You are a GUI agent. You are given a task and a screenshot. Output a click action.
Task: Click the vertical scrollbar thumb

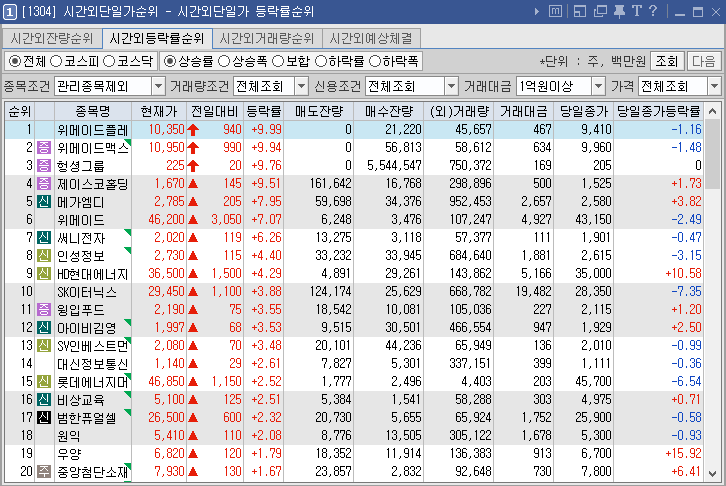713,154
